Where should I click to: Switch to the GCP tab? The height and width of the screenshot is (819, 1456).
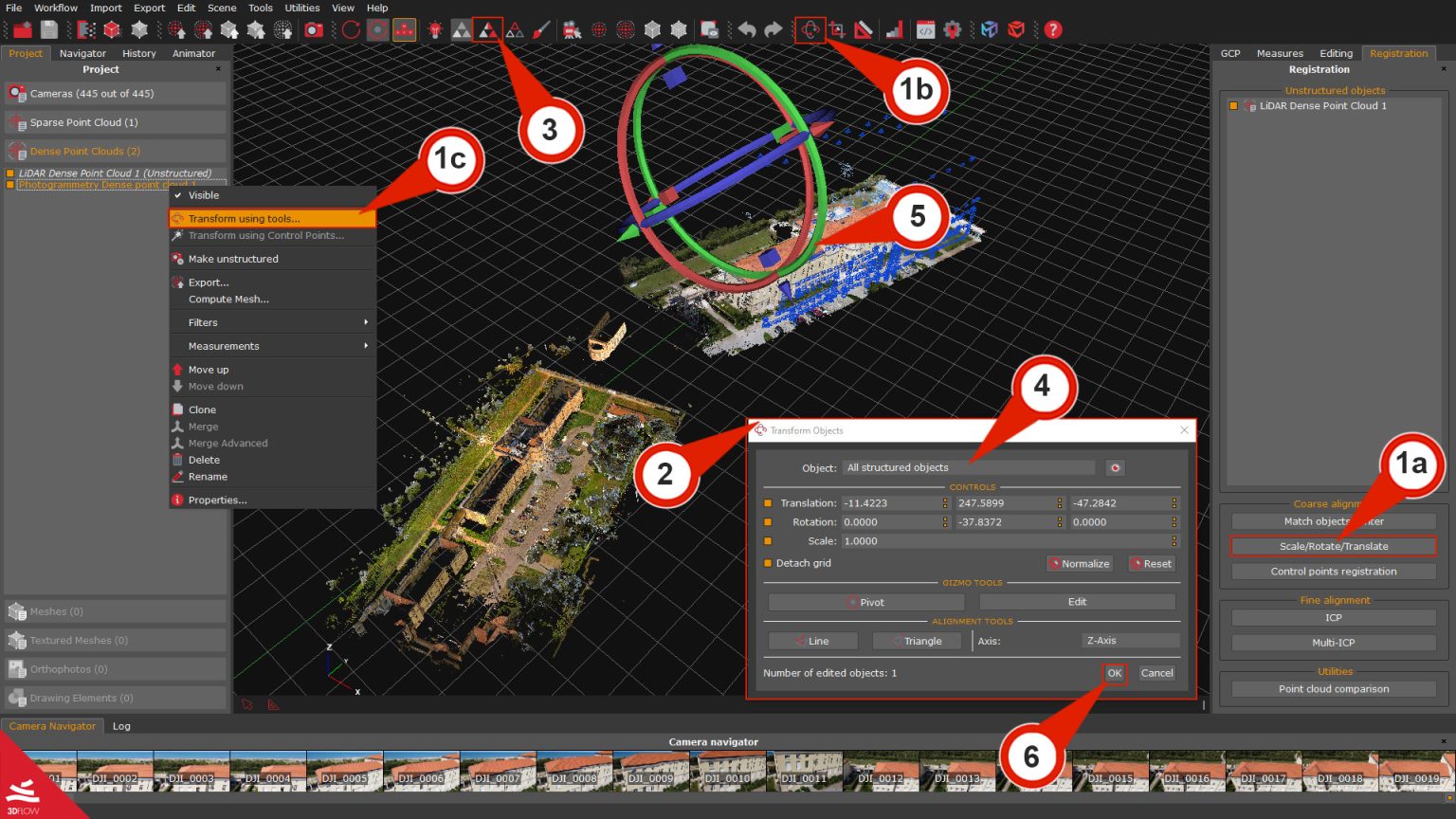pyautogui.click(x=1229, y=53)
